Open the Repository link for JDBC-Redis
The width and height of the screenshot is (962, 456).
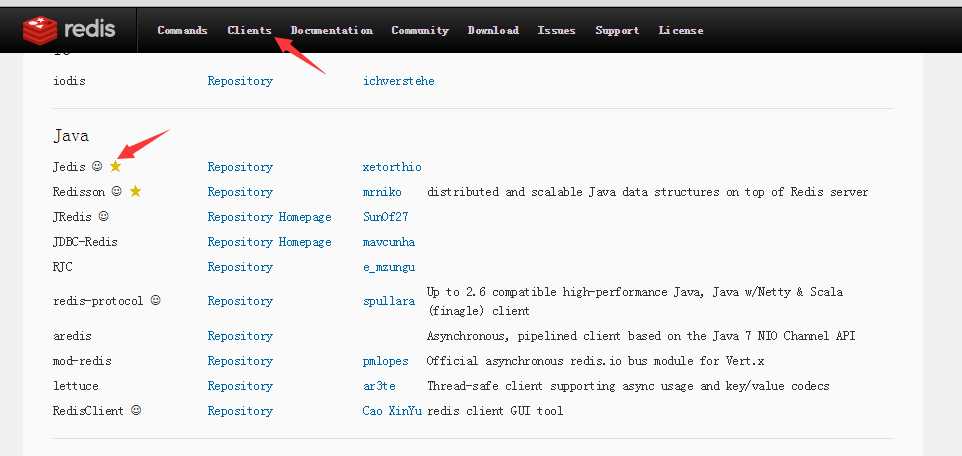(240, 242)
